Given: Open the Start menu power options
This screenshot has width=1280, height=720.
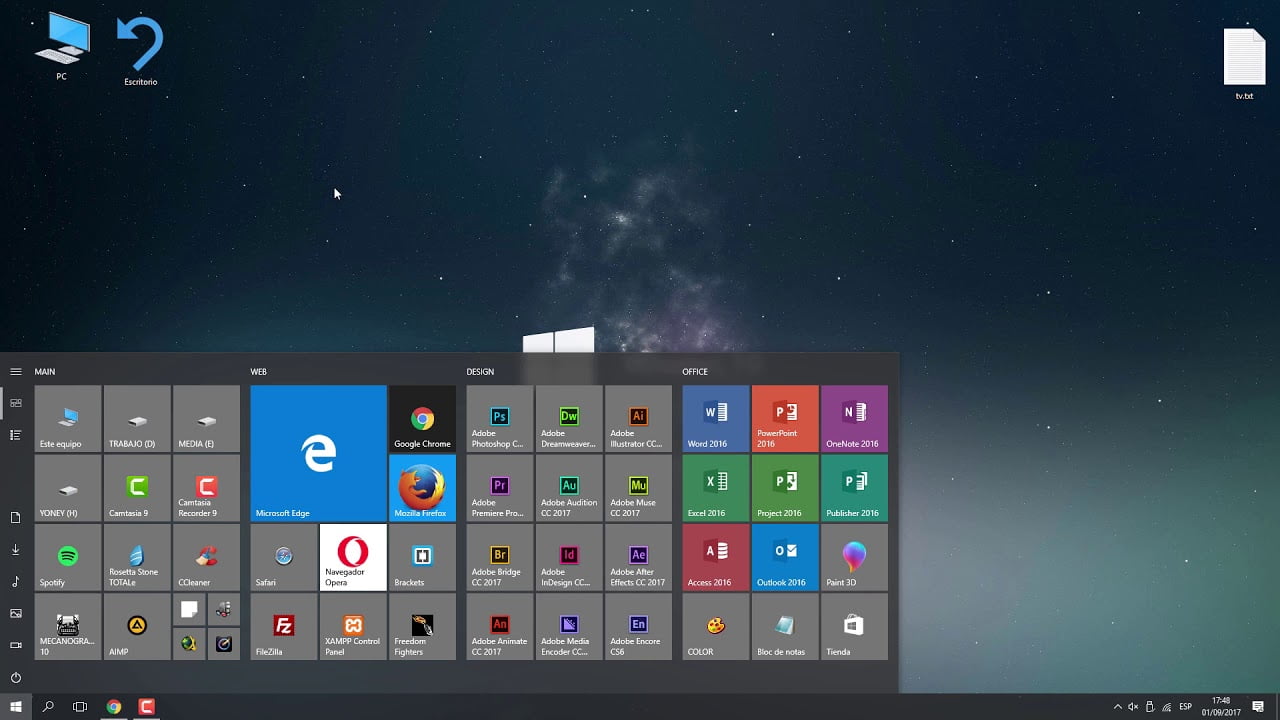Looking at the screenshot, I should click(16, 677).
